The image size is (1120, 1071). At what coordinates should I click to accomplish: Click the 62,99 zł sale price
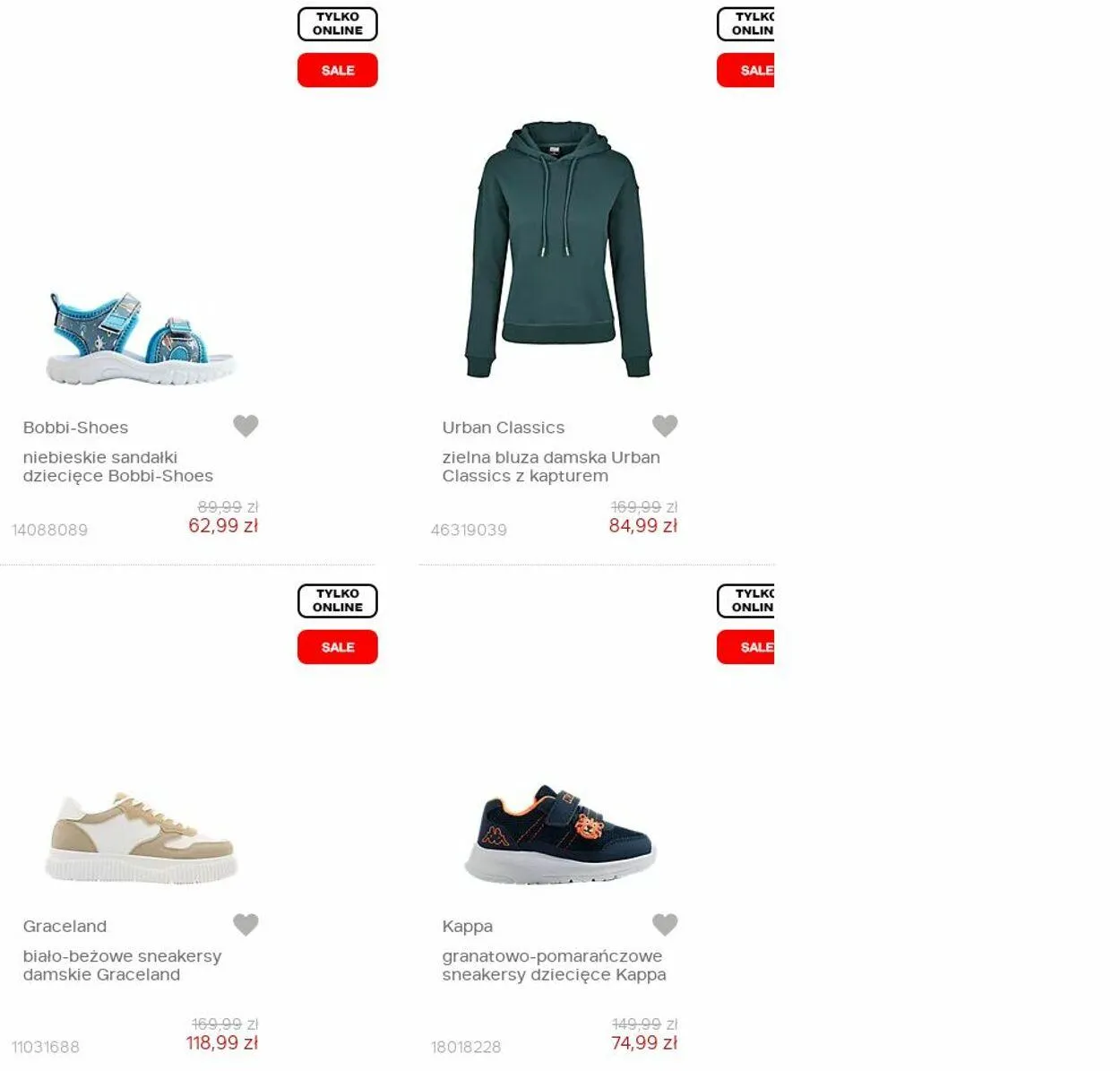pos(223,526)
